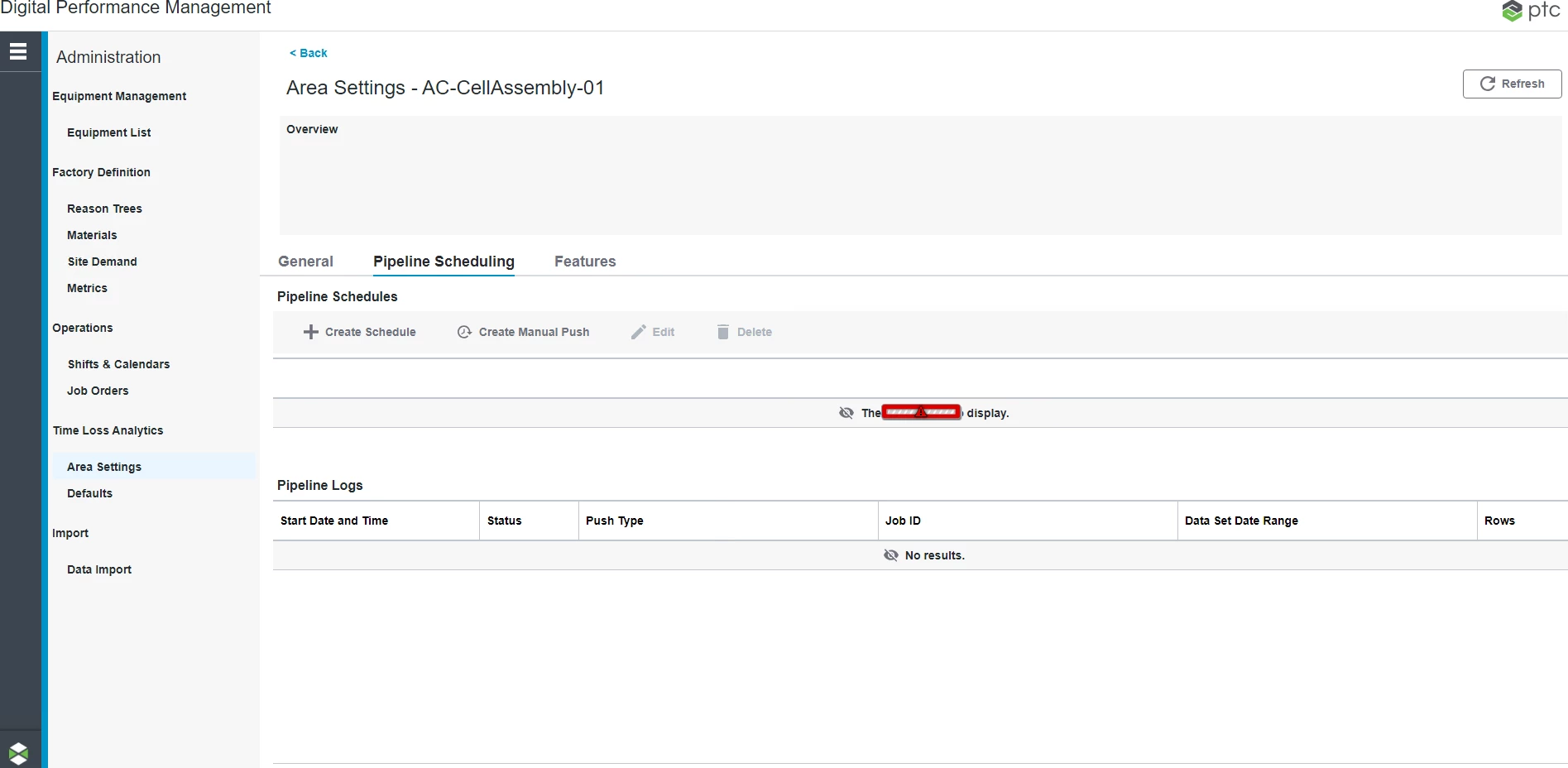Open Site Demand page
1568x768 pixels.
click(x=103, y=262)
